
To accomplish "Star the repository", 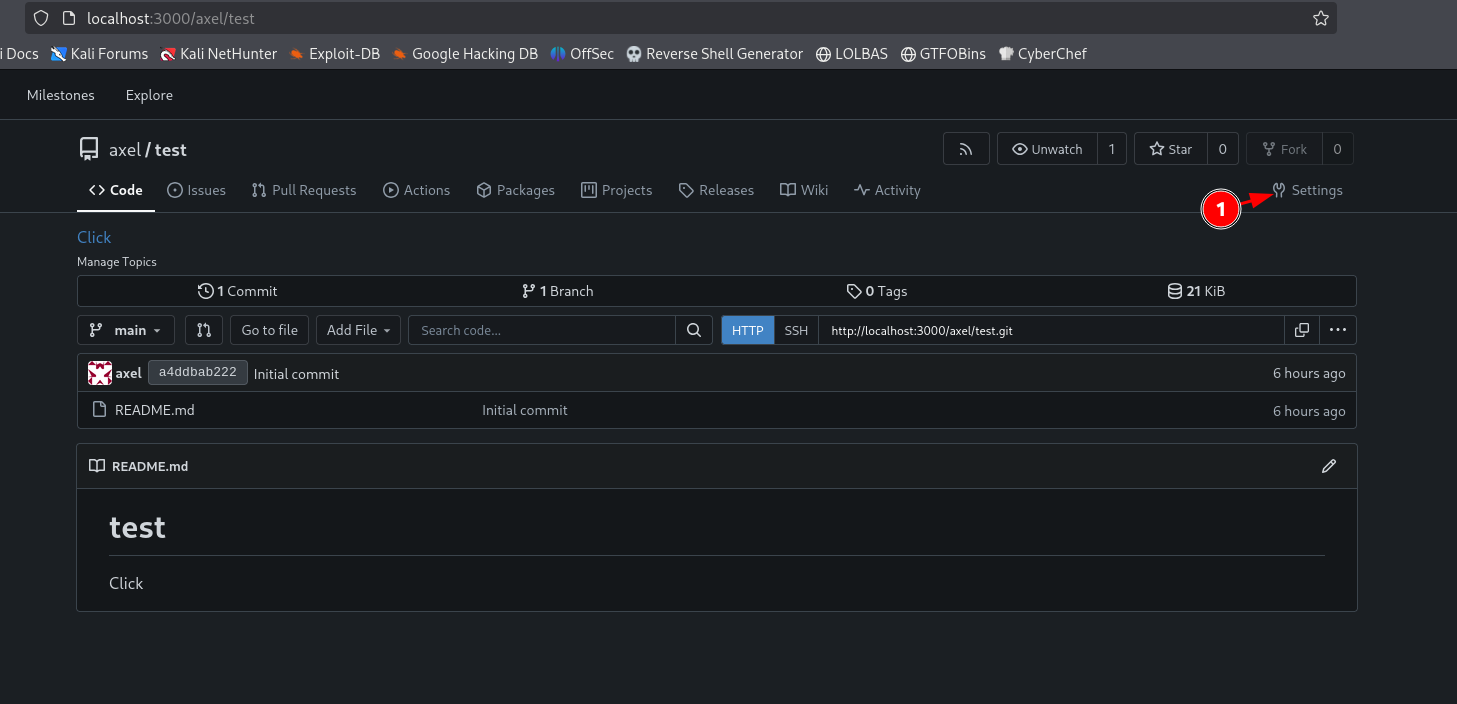I will pyautogui.click(x=1171, y=149).
